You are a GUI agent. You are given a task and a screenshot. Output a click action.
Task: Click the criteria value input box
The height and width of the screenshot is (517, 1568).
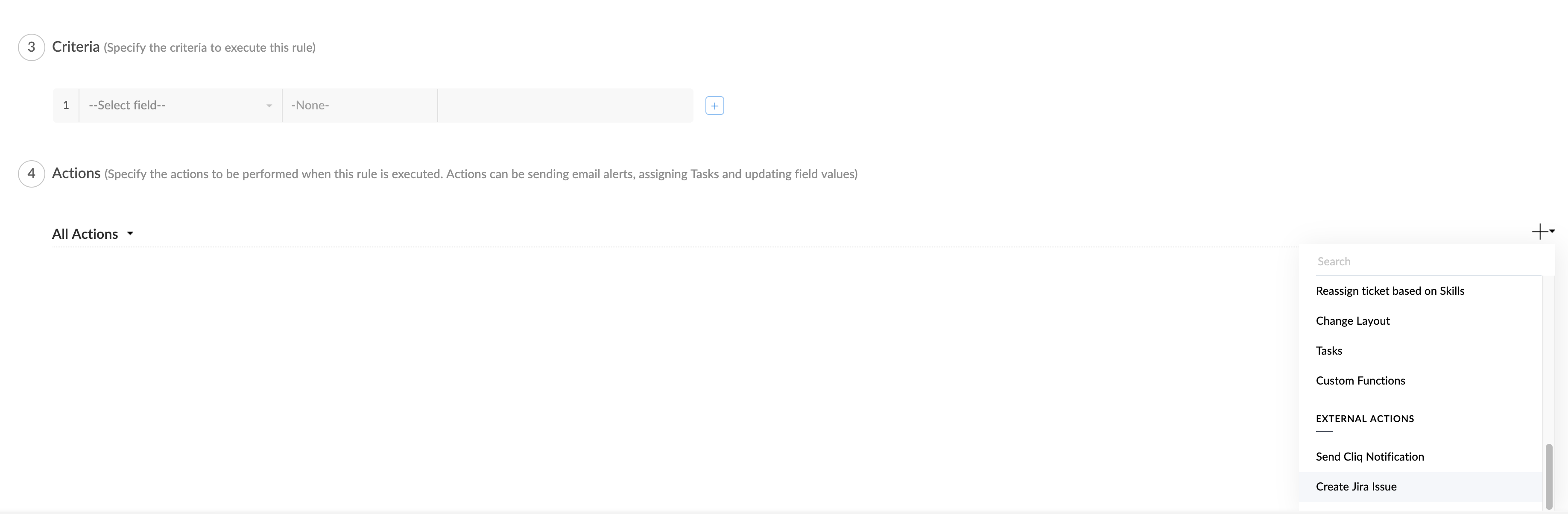click(565, 106)
